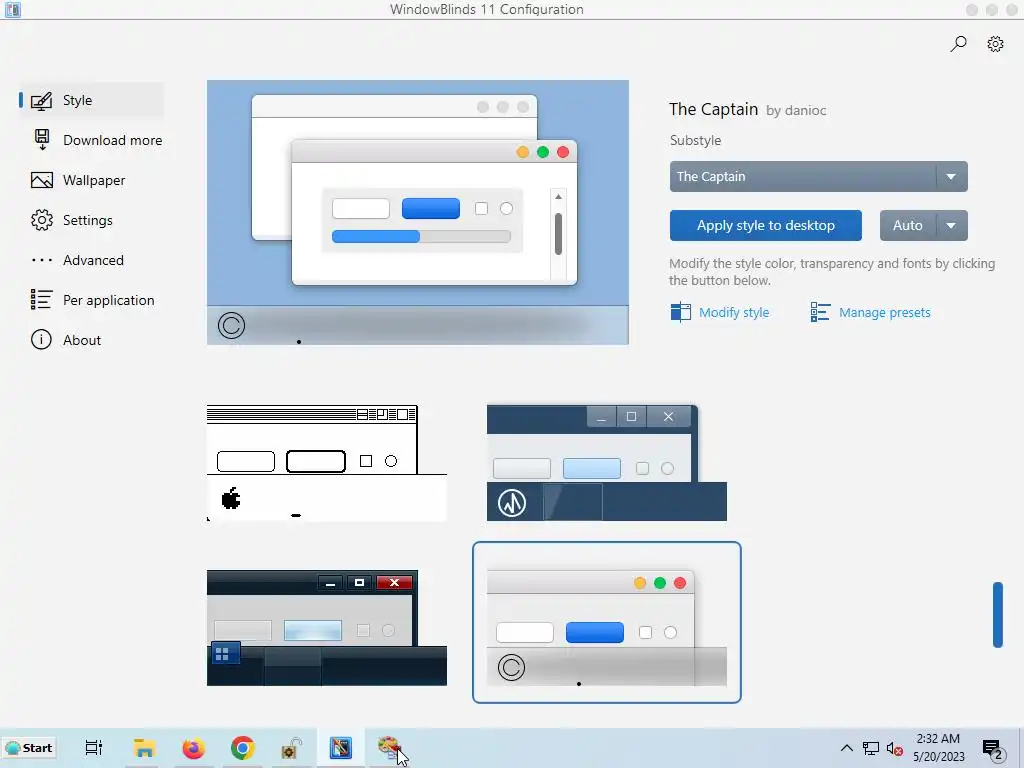Screen dimensions: 1024x768
Task: Click the muted volume tray icon
Action: (895, 748)
